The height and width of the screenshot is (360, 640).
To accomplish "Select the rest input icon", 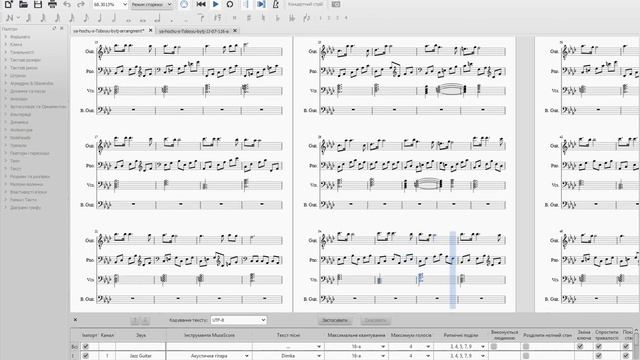I will tap(217, 18).
